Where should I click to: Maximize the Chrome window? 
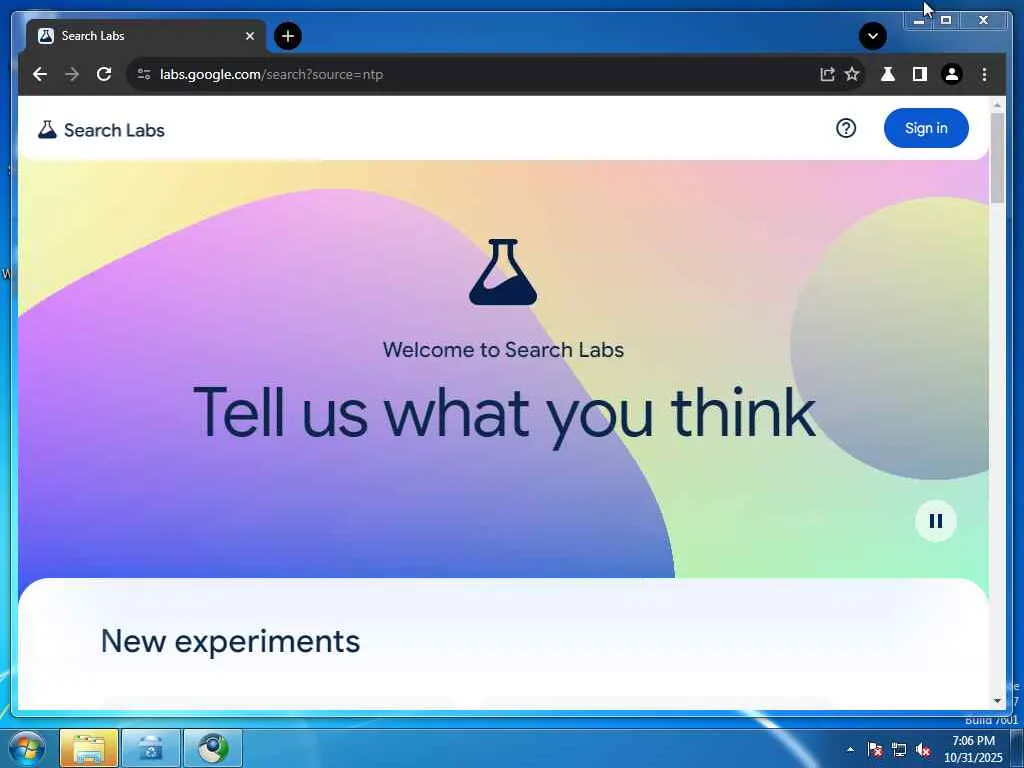946,20
